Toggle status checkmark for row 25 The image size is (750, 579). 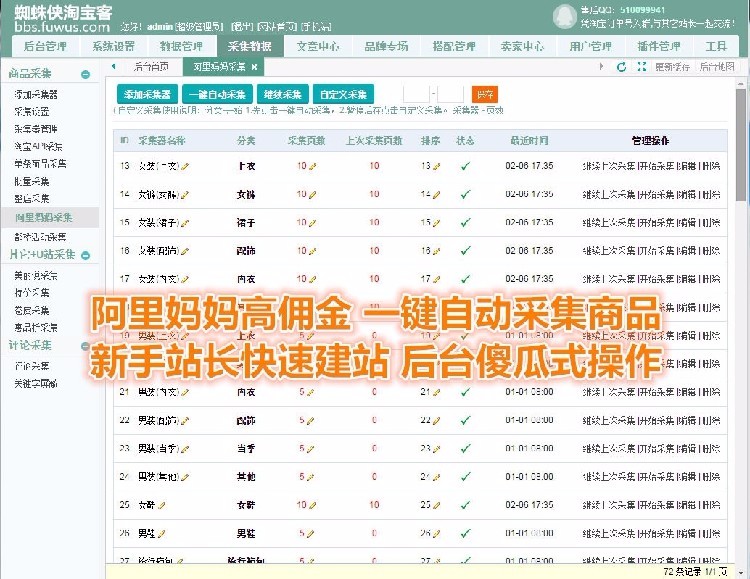click(465, 505)
